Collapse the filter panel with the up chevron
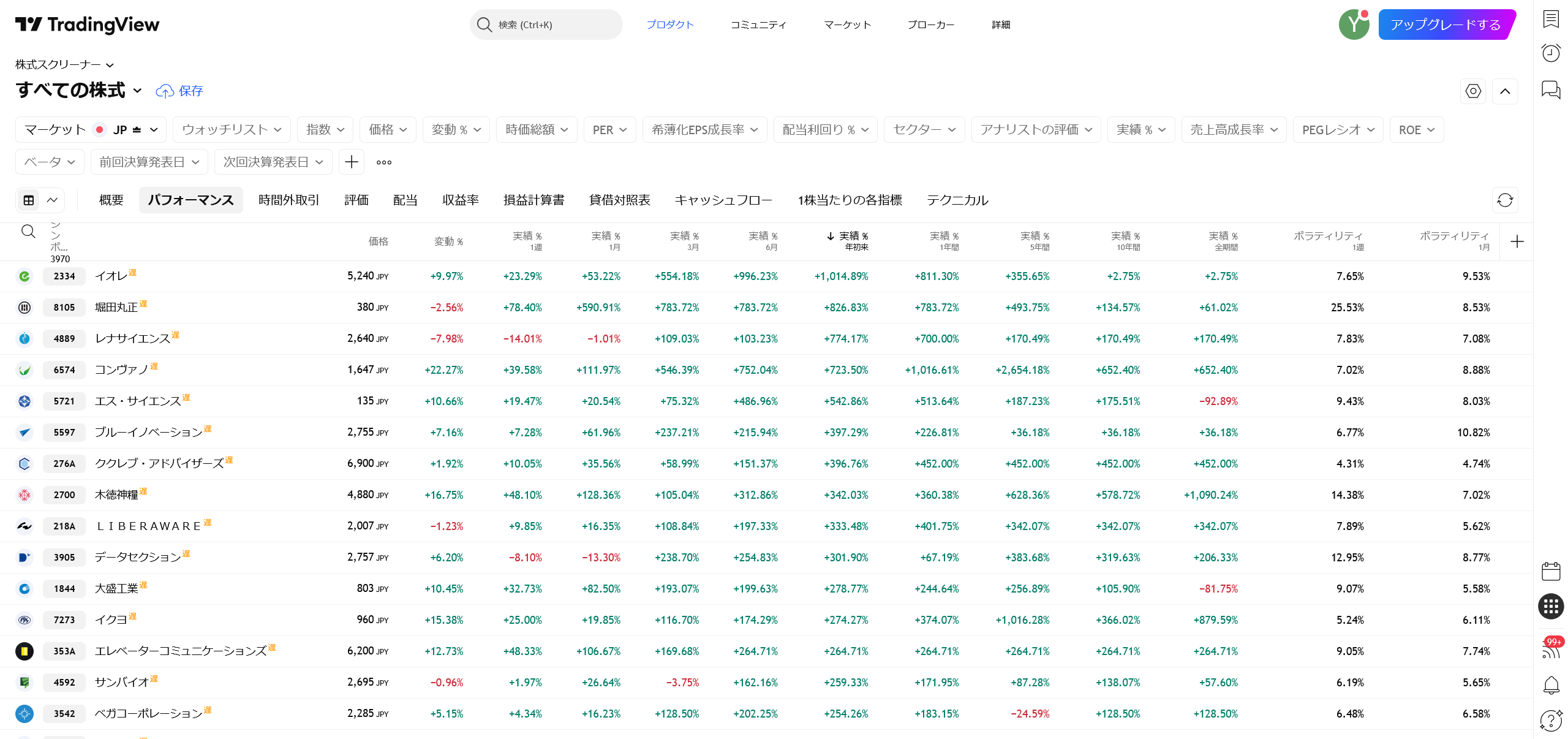Viewport: 1568px width, 739px height. point(1505,91)
